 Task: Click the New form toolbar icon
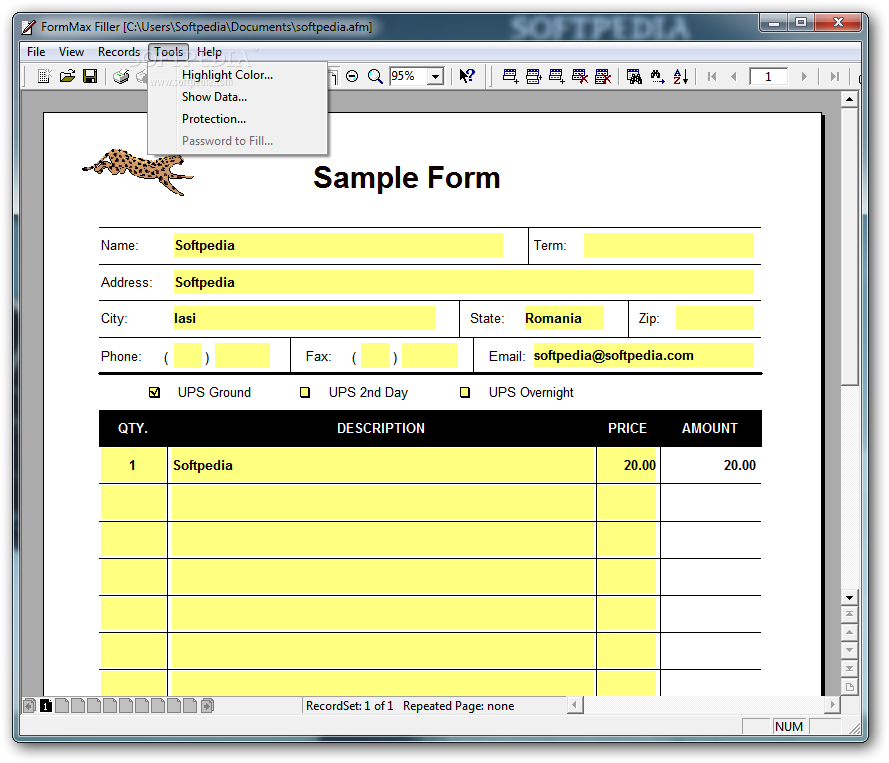pyautogui.click(x=44, y=76)
